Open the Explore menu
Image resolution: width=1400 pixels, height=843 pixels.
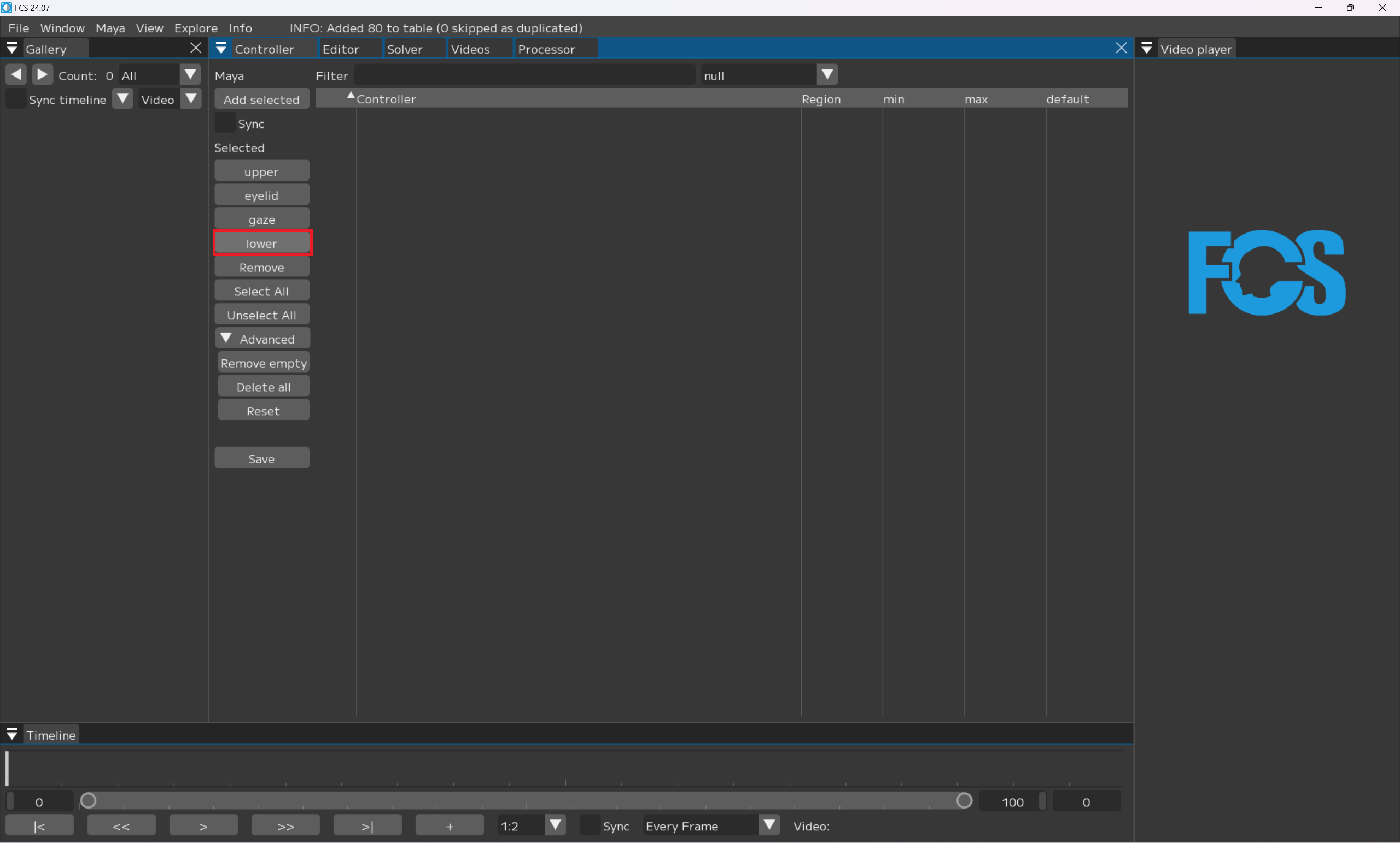tap(195, 28)
